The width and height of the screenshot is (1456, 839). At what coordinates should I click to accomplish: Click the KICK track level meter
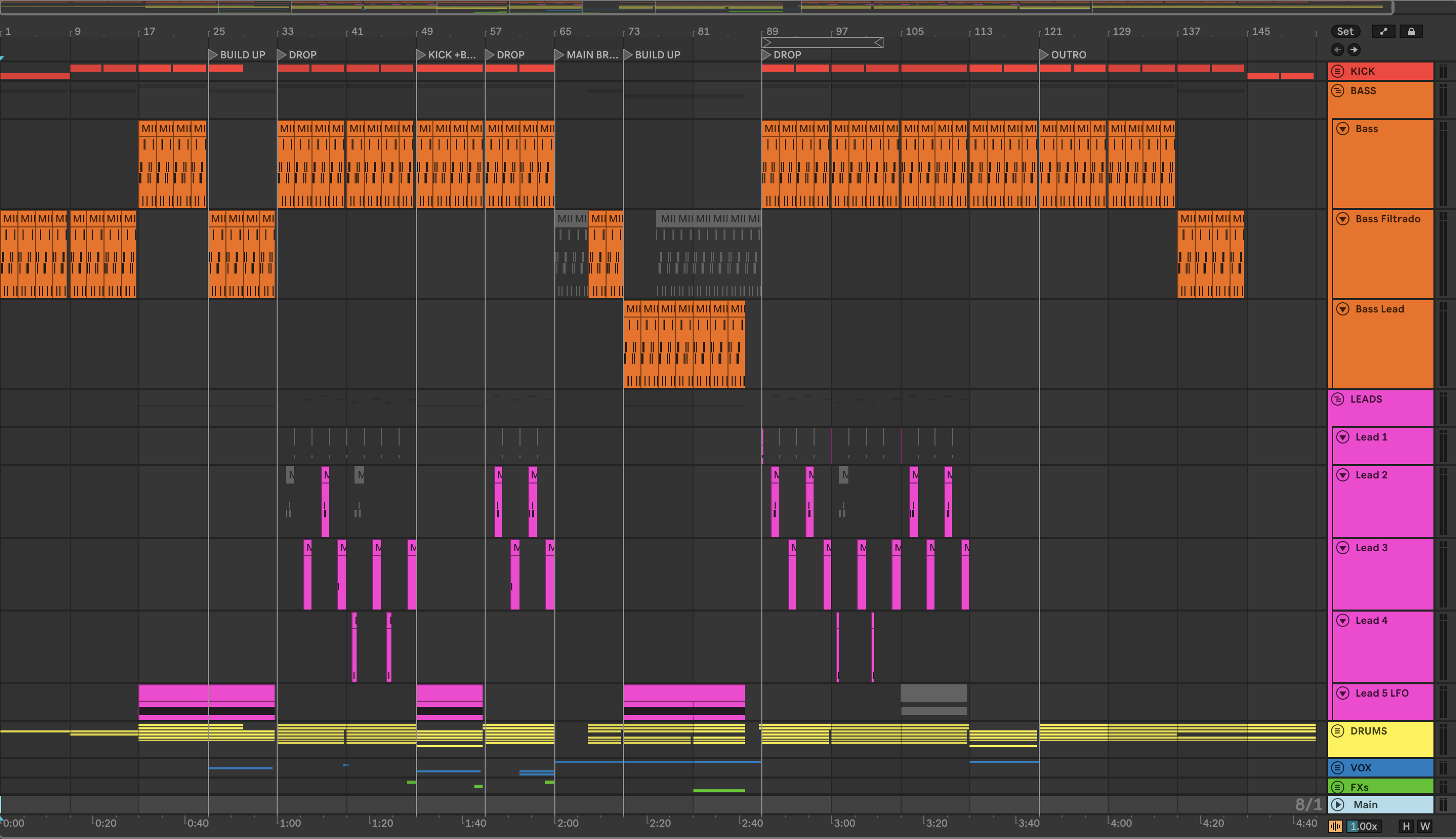[x=1443, y=71]
